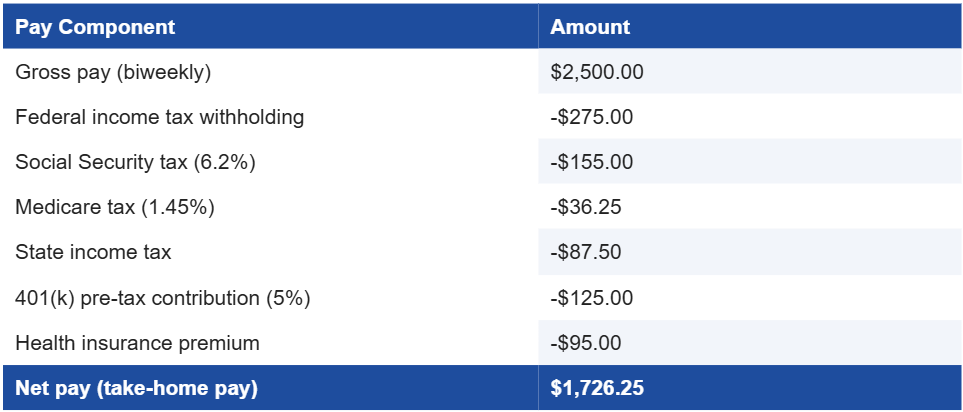Click Social Security tax (6.2%) label
Image resolution: width=963 pixels, height=412 pixels.
coord(135,162)
